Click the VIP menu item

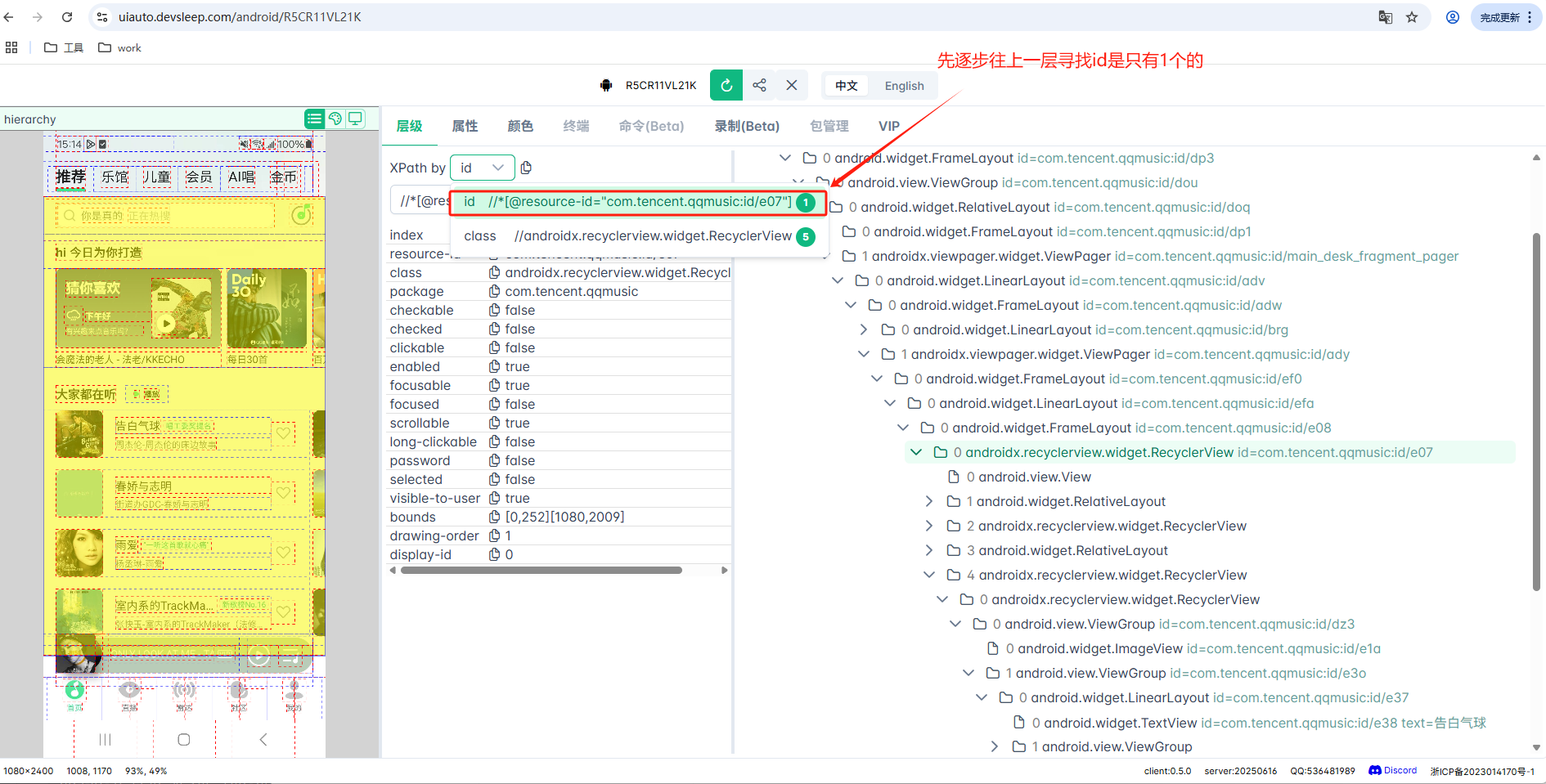point(889,126)
